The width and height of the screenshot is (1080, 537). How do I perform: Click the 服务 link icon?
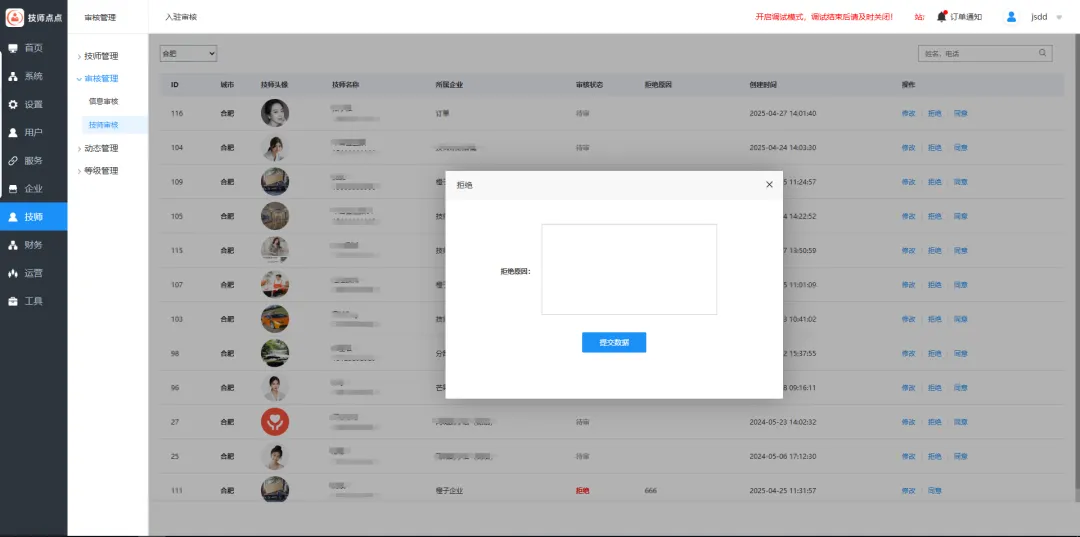point(13,160)
